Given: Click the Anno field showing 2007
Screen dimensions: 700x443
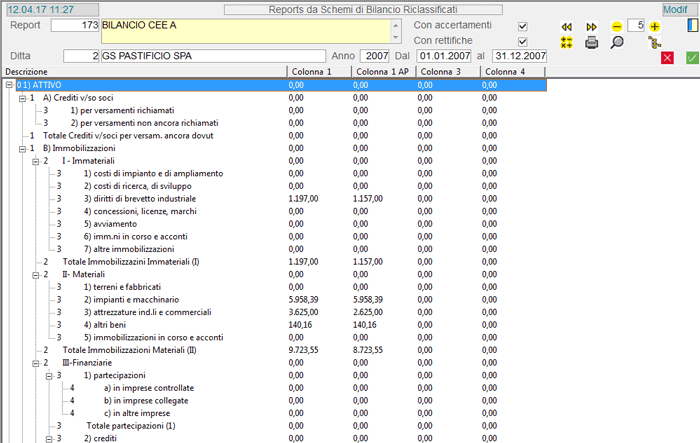Looking at the screenshot, I should 375,56.
